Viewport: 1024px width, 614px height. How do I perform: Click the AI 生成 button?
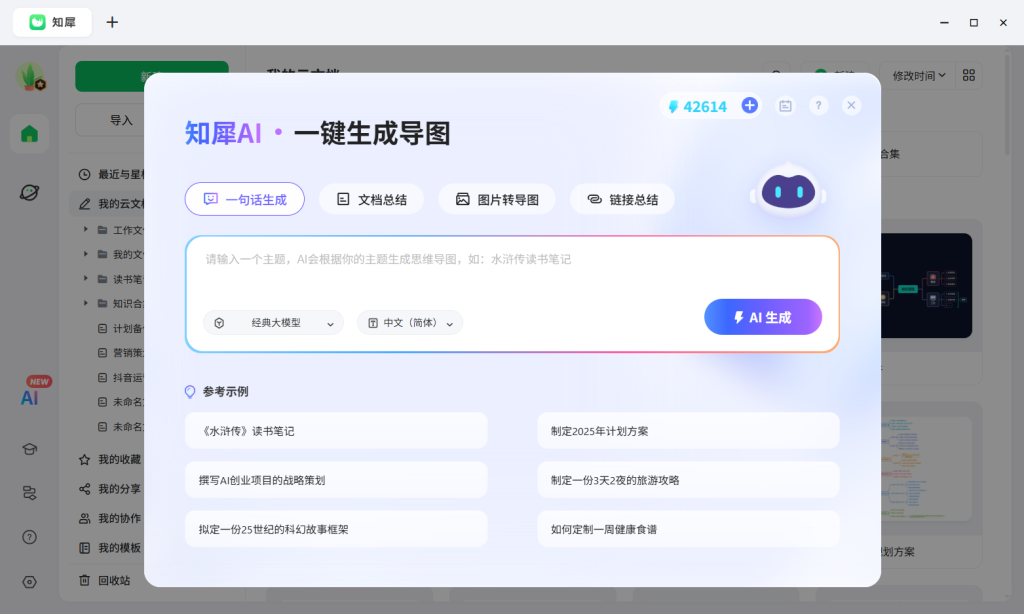pyautogui.click(x=763, y=317)
